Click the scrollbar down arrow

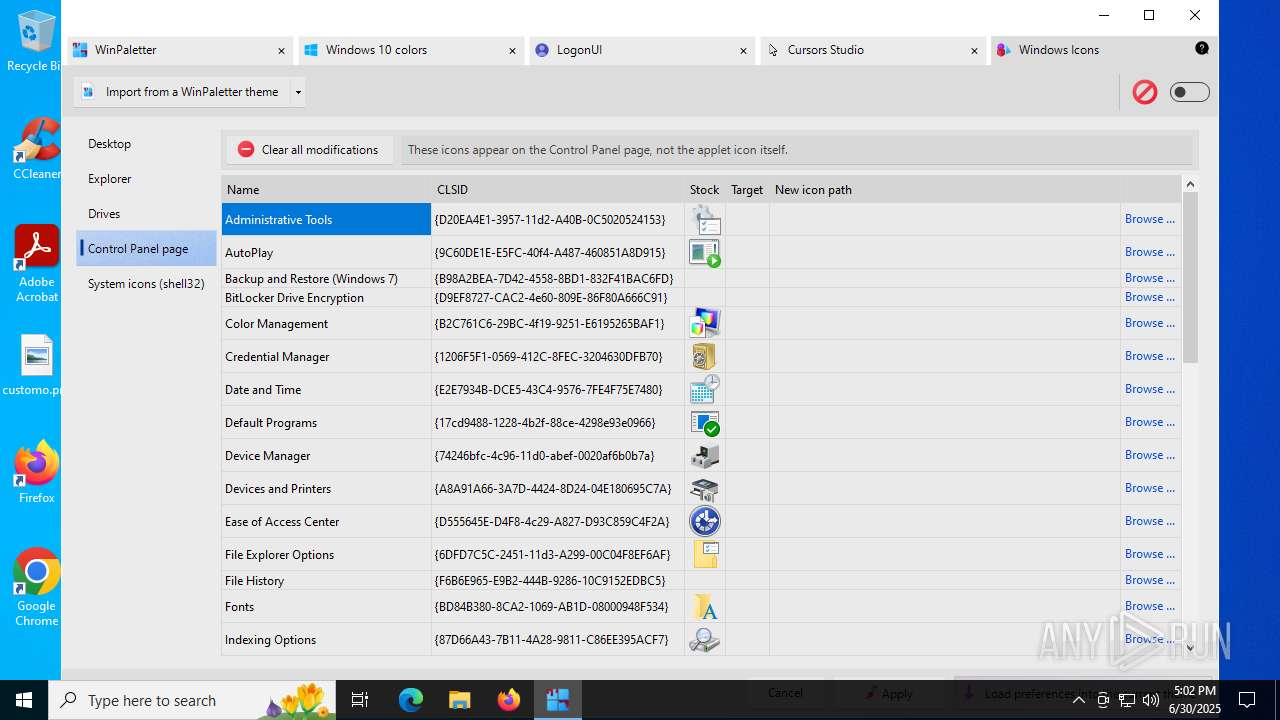[x=1190, y=647]
